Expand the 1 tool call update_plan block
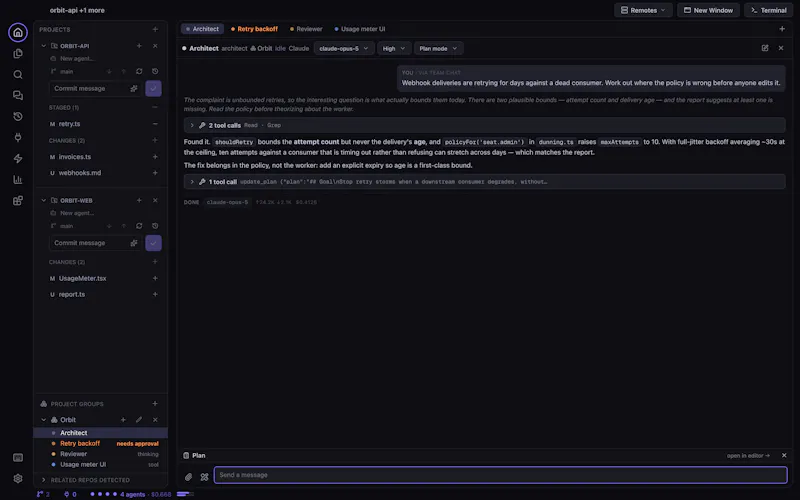 (x=484, y=182)
